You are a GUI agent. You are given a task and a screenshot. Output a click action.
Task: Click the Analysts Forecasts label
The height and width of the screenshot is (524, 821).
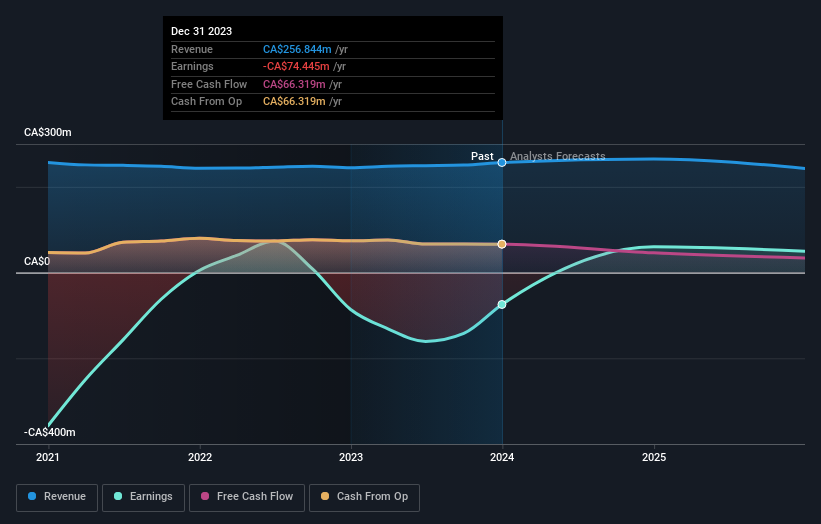pos(558,157)
